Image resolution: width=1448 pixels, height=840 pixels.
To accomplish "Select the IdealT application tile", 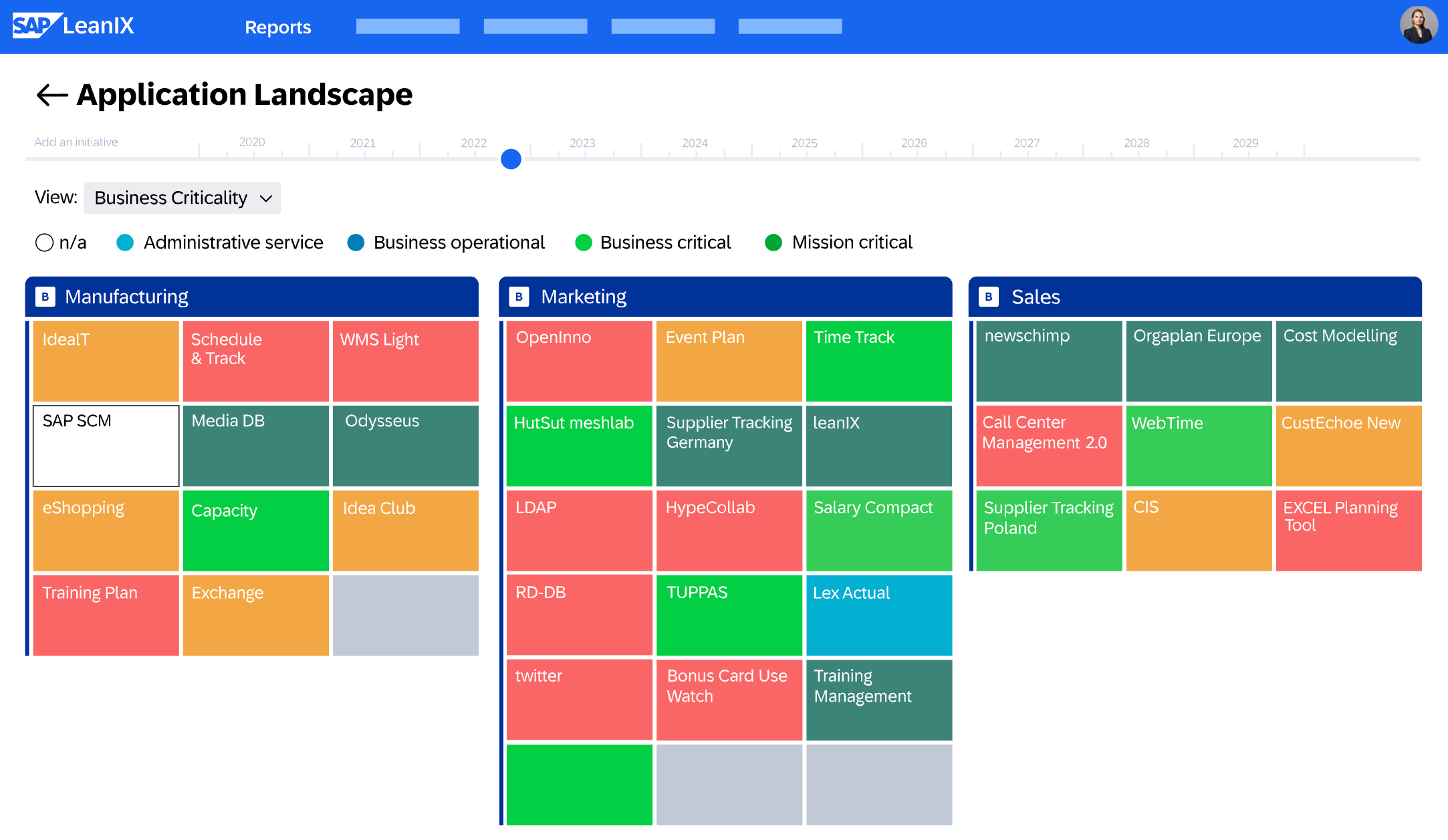I will pyautogui.click(x=106, y=361).
